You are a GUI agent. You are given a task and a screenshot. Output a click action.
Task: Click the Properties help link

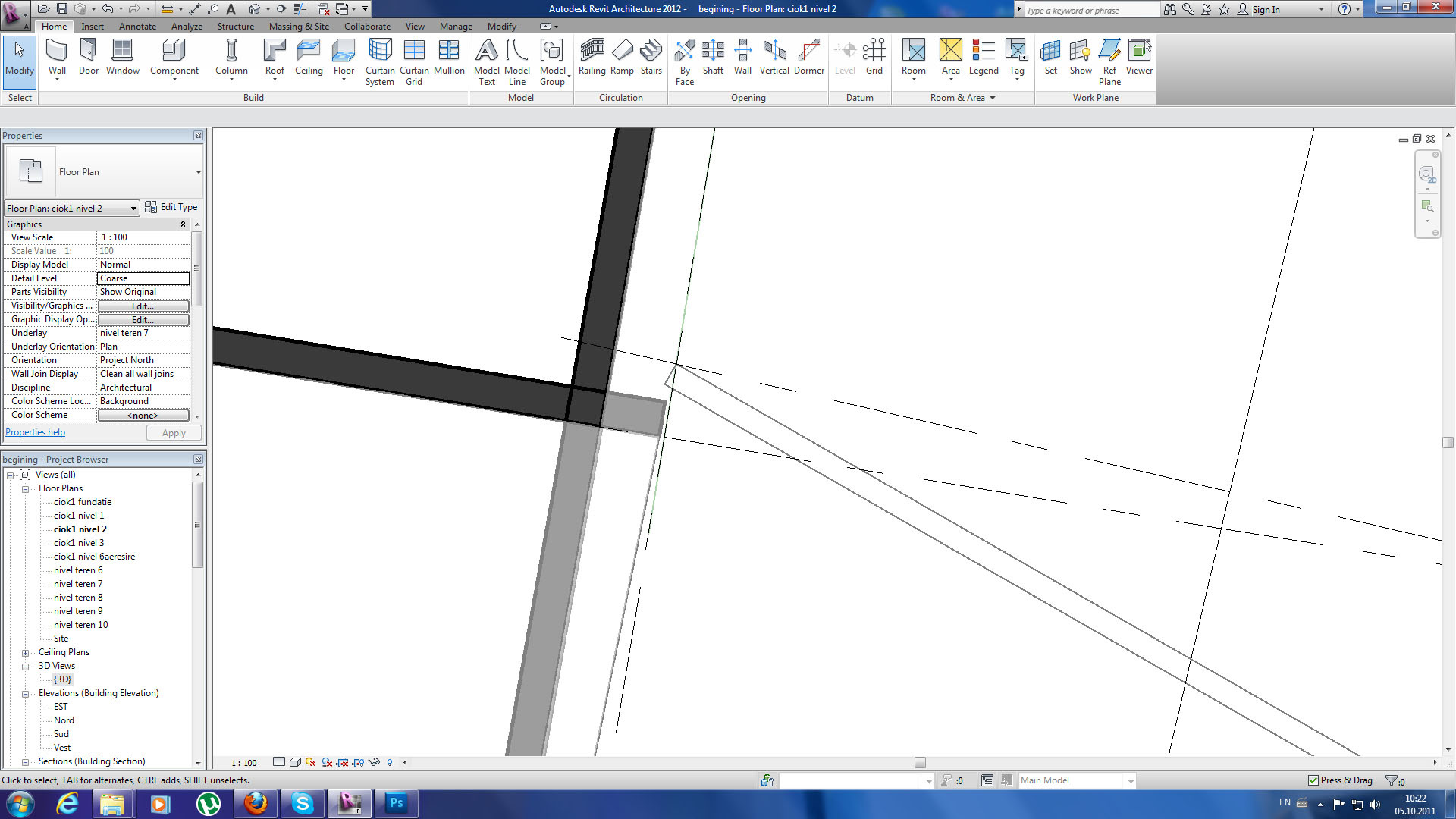(x=36, y=432)
